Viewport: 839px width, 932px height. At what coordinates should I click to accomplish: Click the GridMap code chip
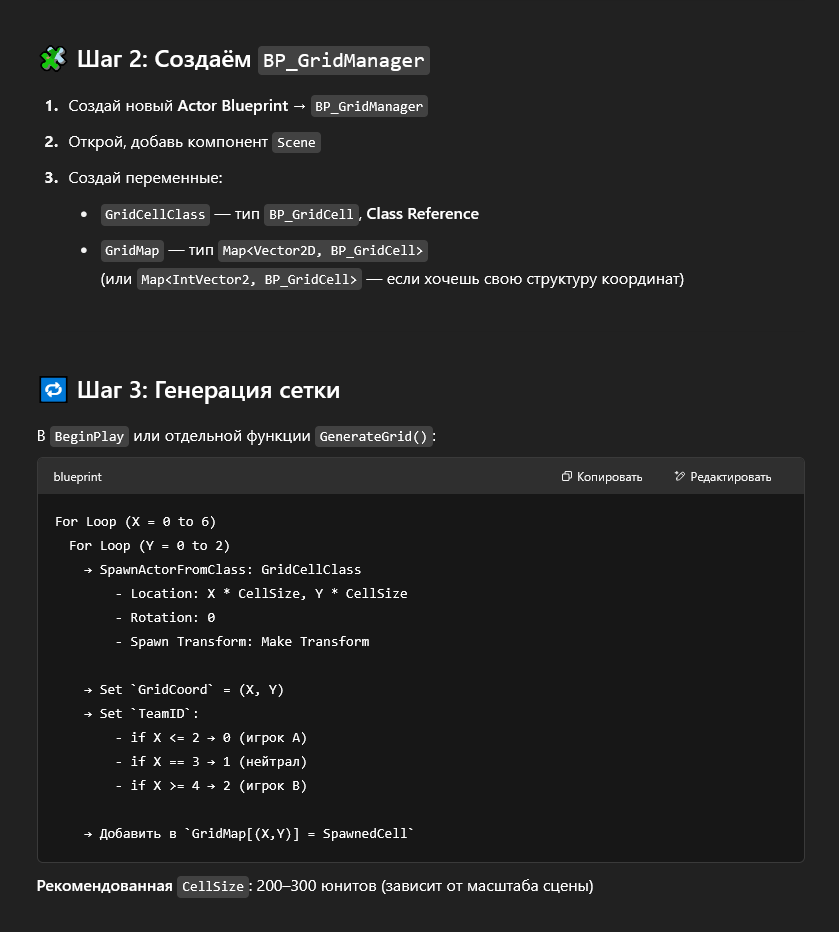132,250
